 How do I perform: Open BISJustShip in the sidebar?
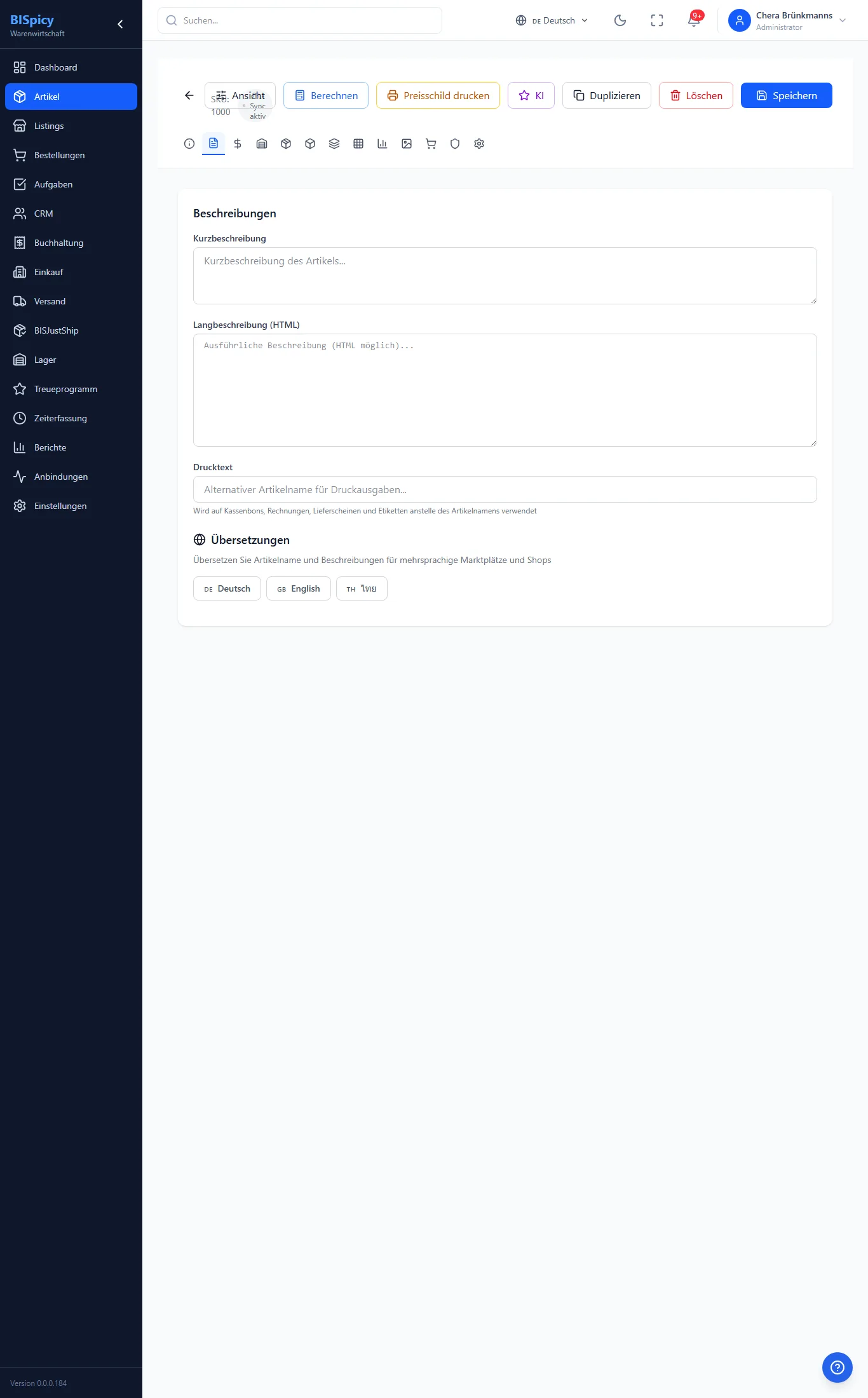(x=71, y=330)
